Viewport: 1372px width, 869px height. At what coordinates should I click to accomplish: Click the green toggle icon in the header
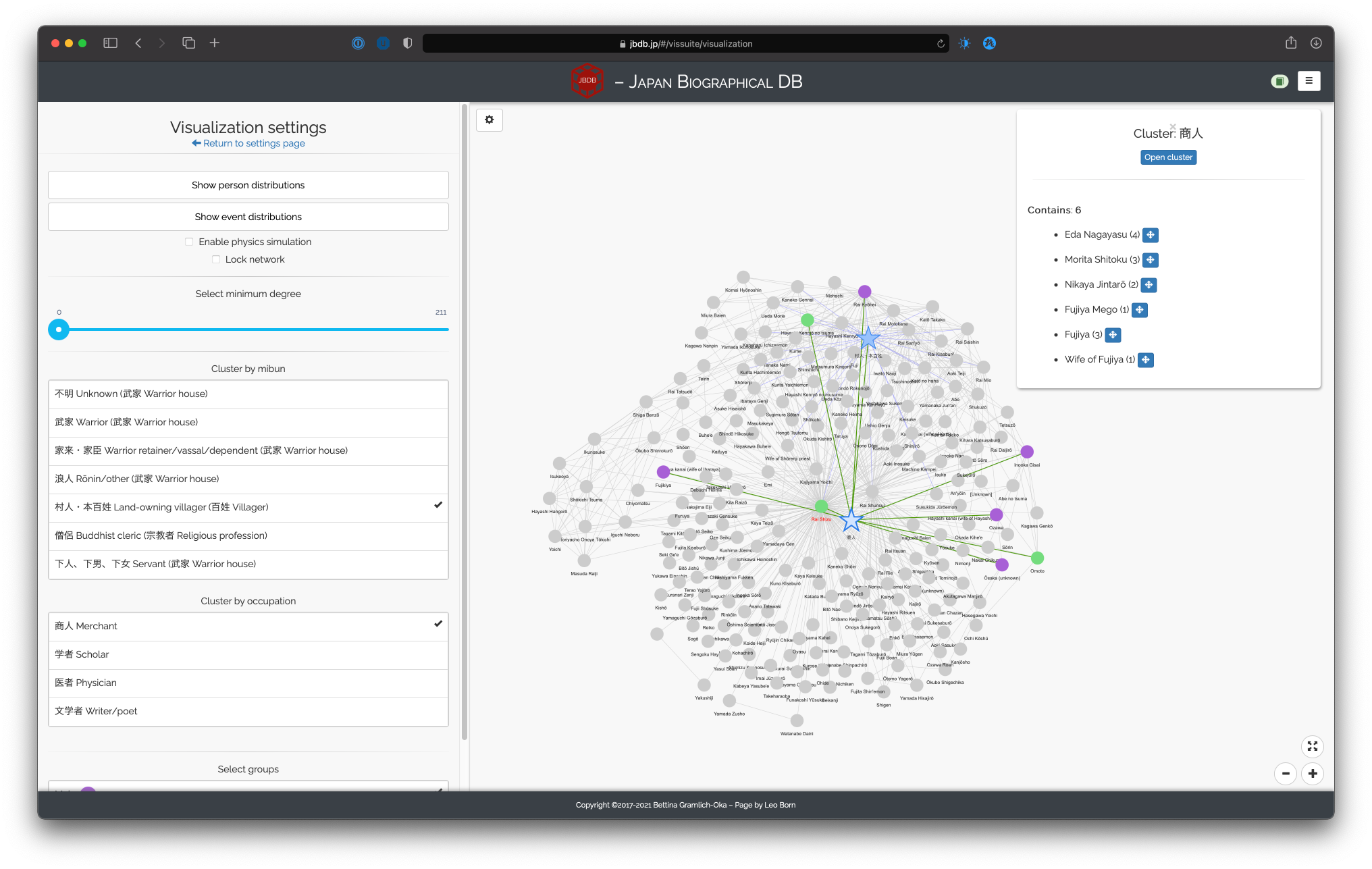(1279, 81)
